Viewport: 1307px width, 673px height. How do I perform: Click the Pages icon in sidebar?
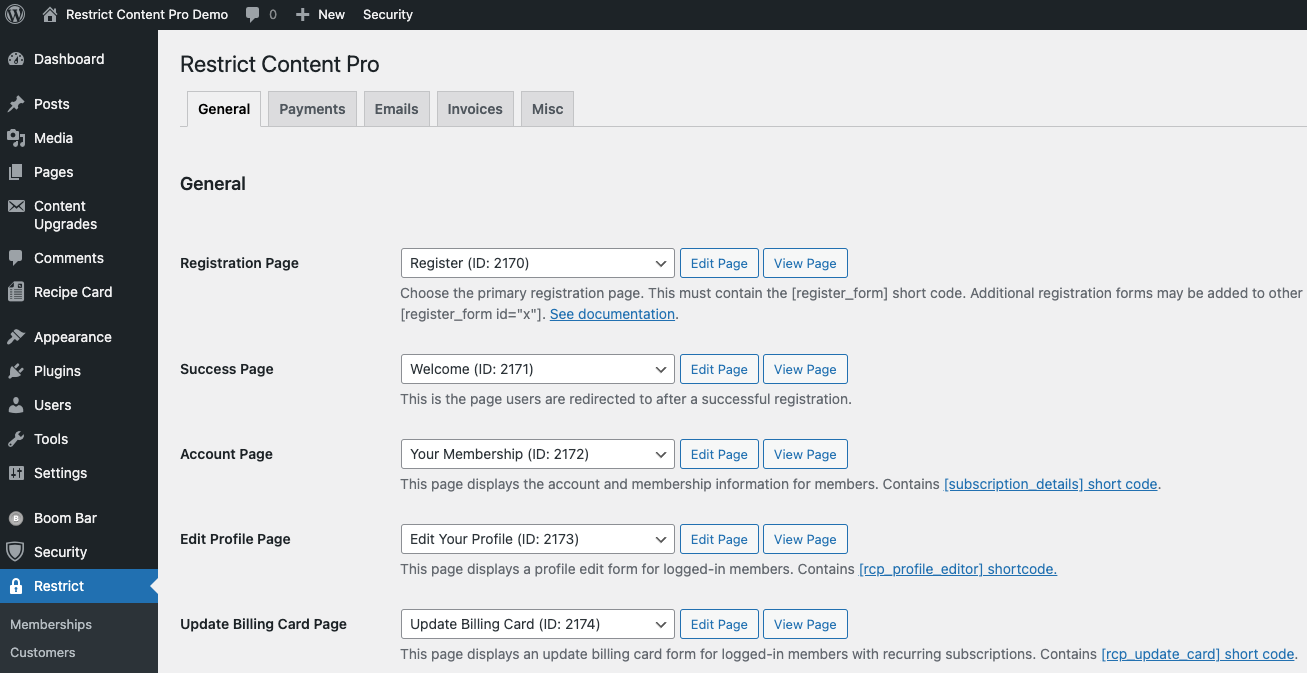tap(16, 172)
